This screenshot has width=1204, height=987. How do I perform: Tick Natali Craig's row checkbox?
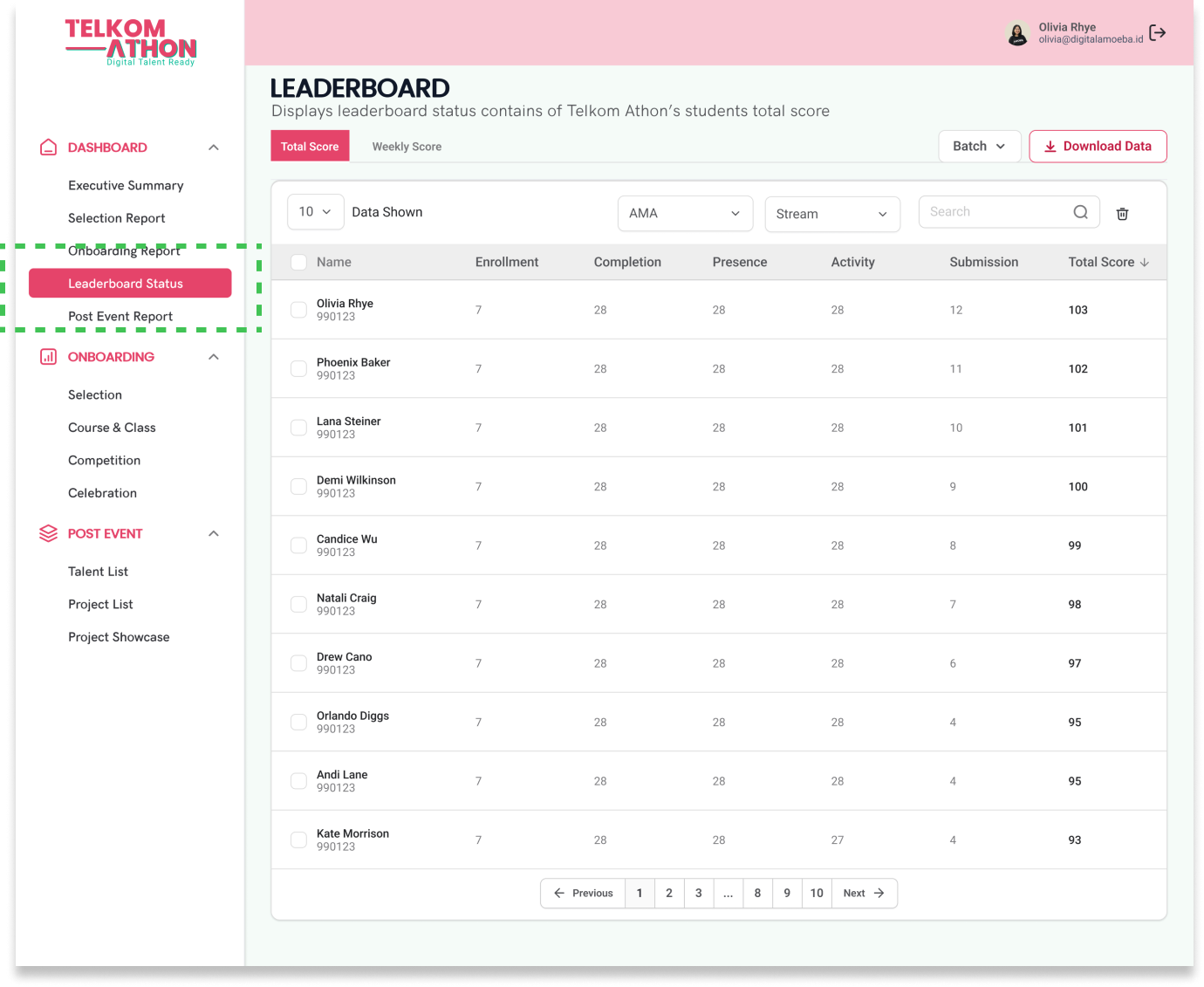pyautogui.click(x=298, y=604)
